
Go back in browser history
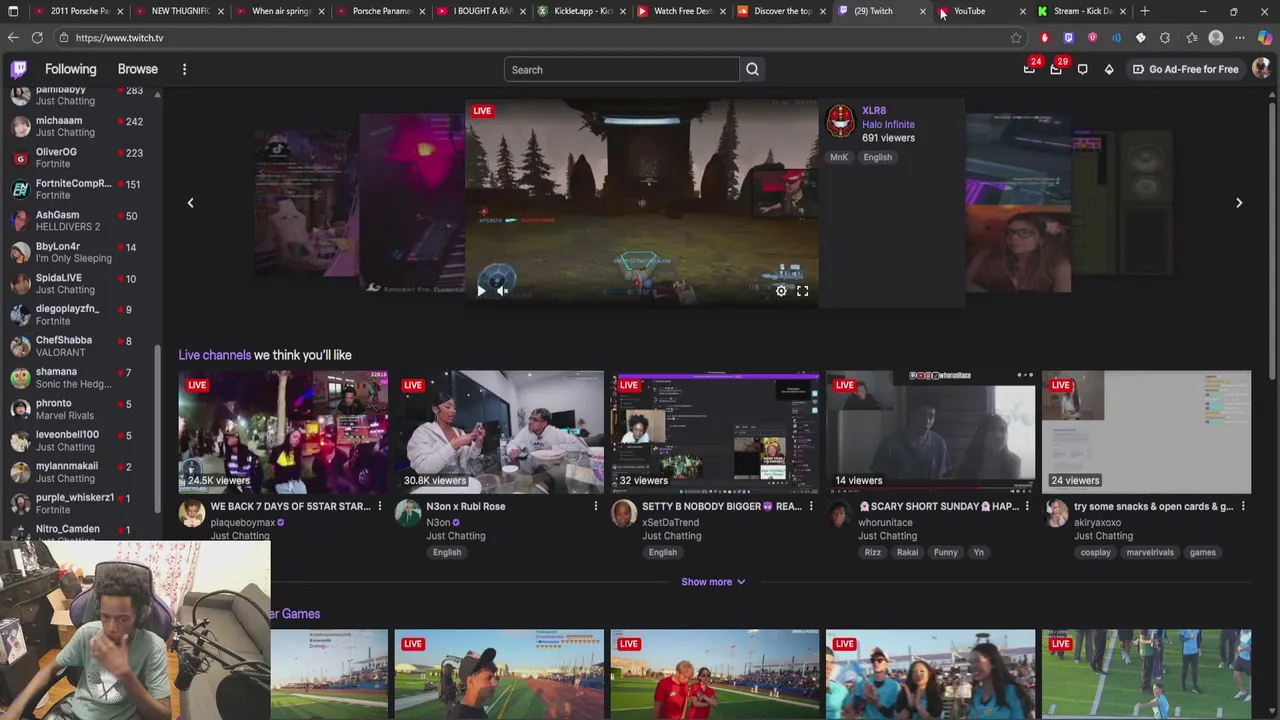[x=13, y=38]
